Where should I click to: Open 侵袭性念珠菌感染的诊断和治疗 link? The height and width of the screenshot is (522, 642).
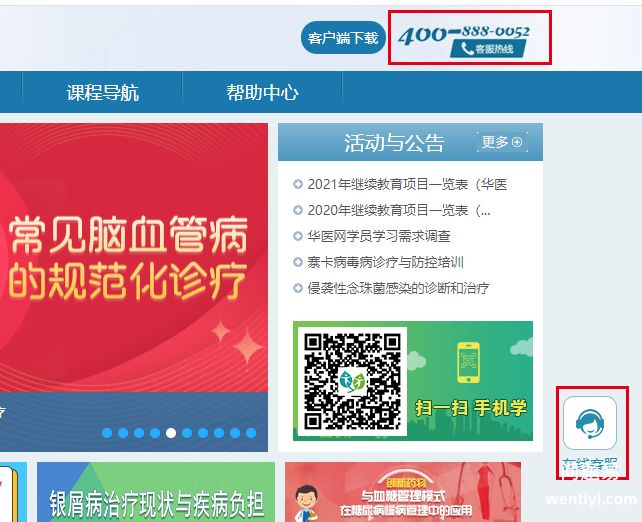pos(398,288)
